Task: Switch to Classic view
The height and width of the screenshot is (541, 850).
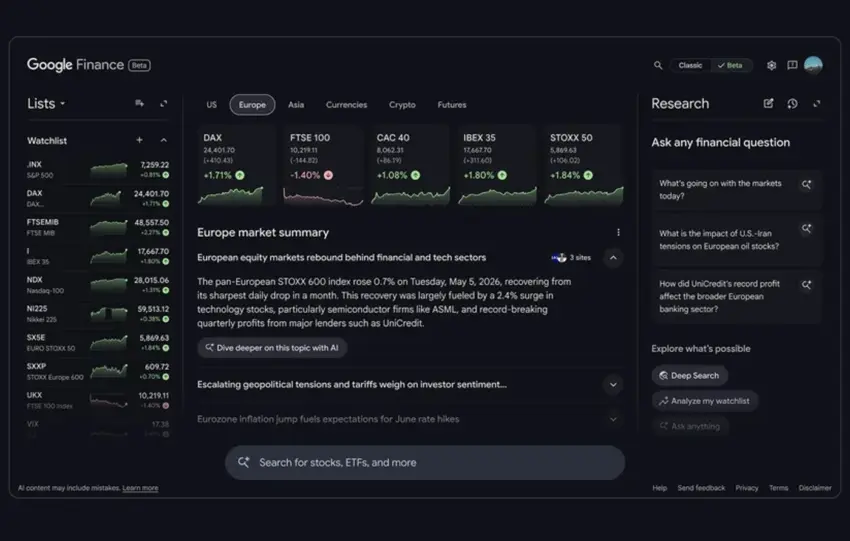Action: [690, 65]
